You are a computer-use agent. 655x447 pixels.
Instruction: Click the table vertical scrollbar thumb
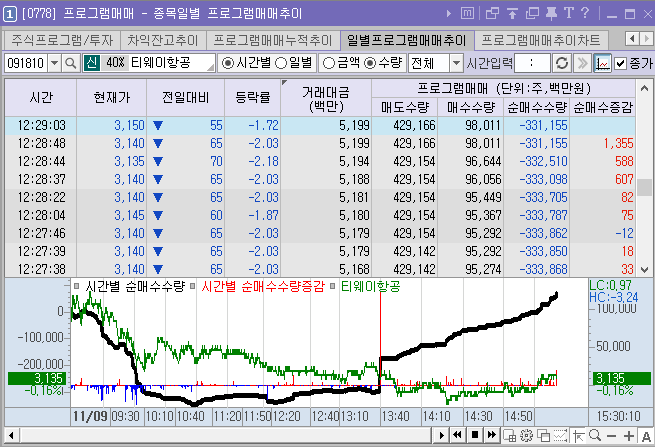point(644,187)
